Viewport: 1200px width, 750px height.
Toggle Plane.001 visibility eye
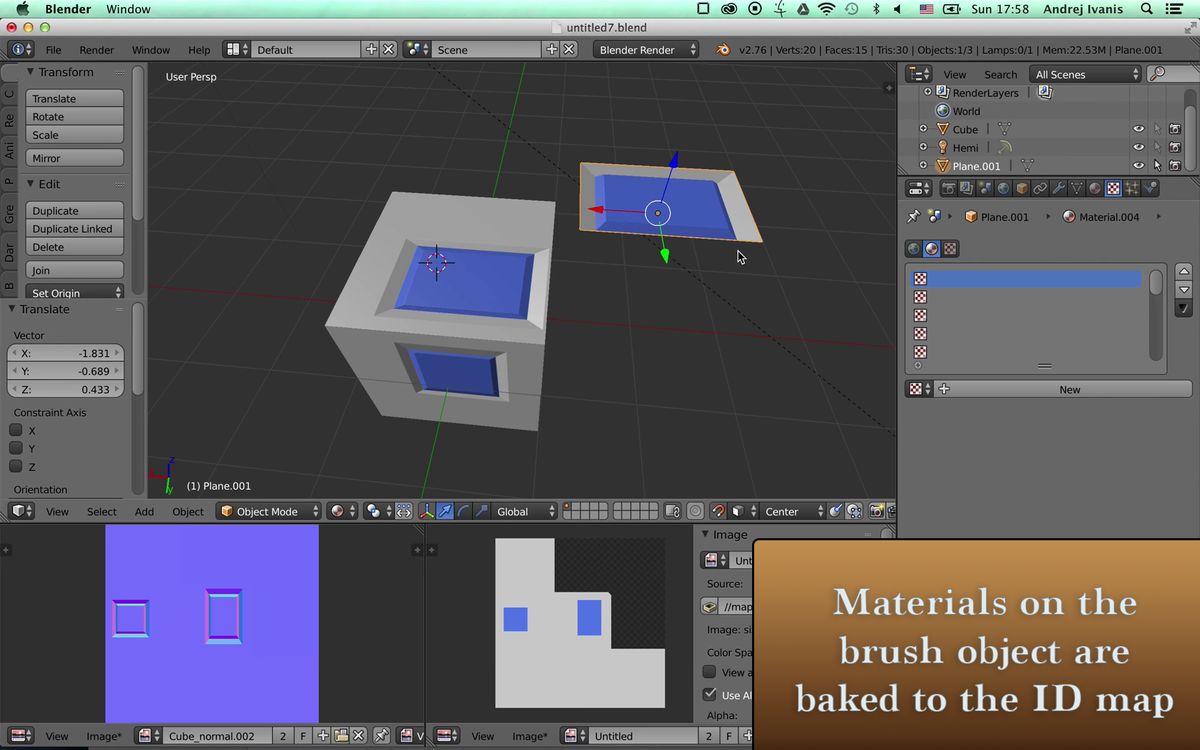[x=1138, y=165]
